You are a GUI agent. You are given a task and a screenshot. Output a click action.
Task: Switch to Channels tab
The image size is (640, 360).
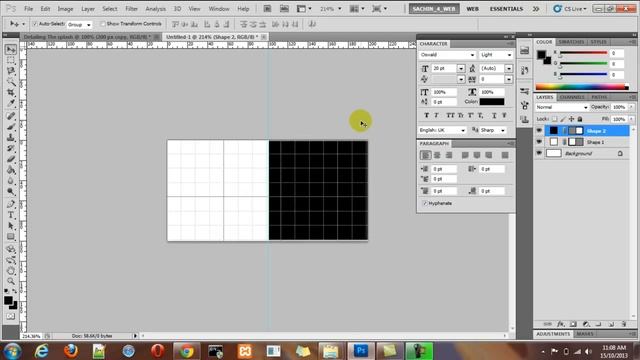[x=572, y=97]
